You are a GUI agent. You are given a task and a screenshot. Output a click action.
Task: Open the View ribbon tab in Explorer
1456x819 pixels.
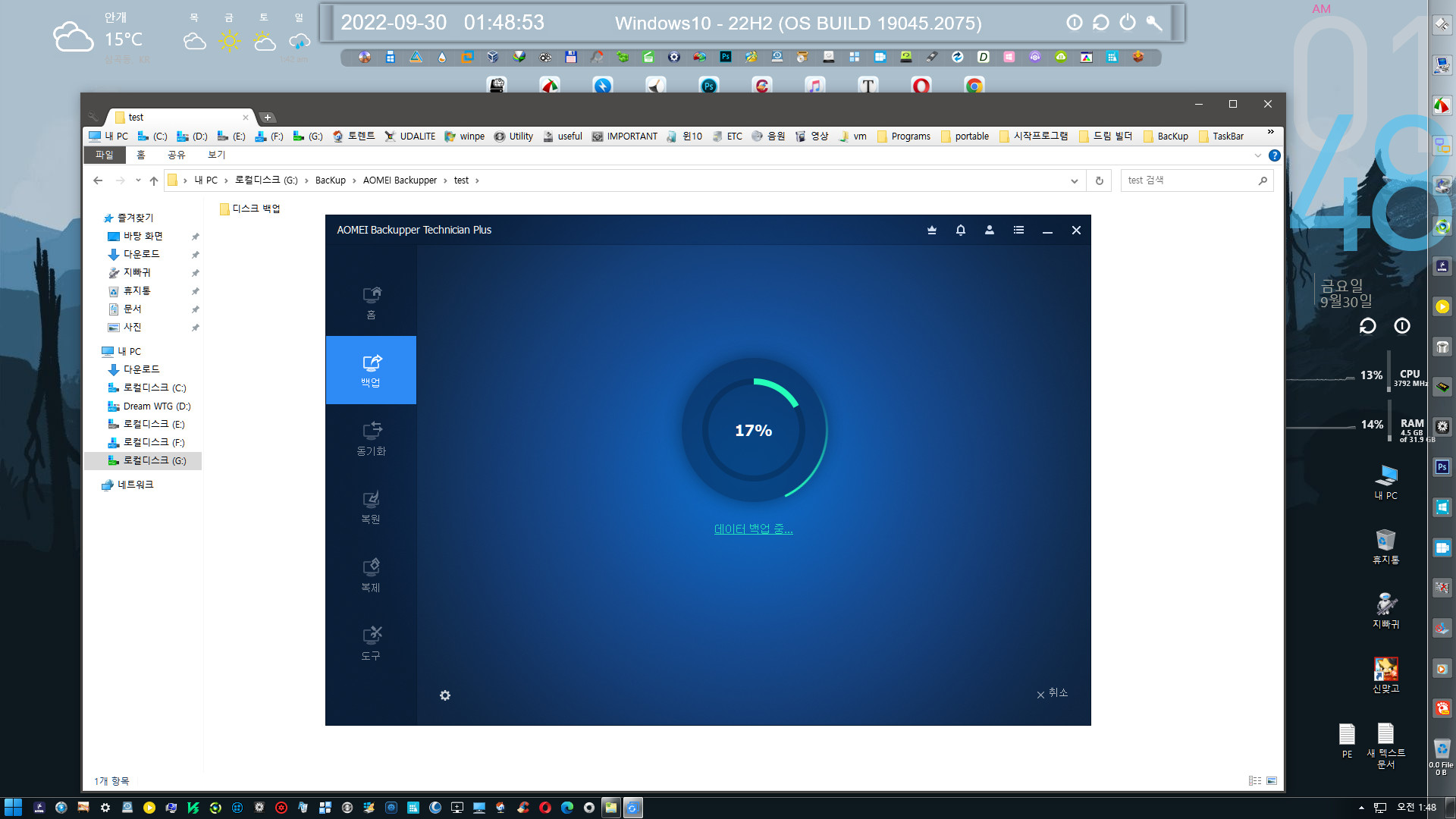(216, 155)
